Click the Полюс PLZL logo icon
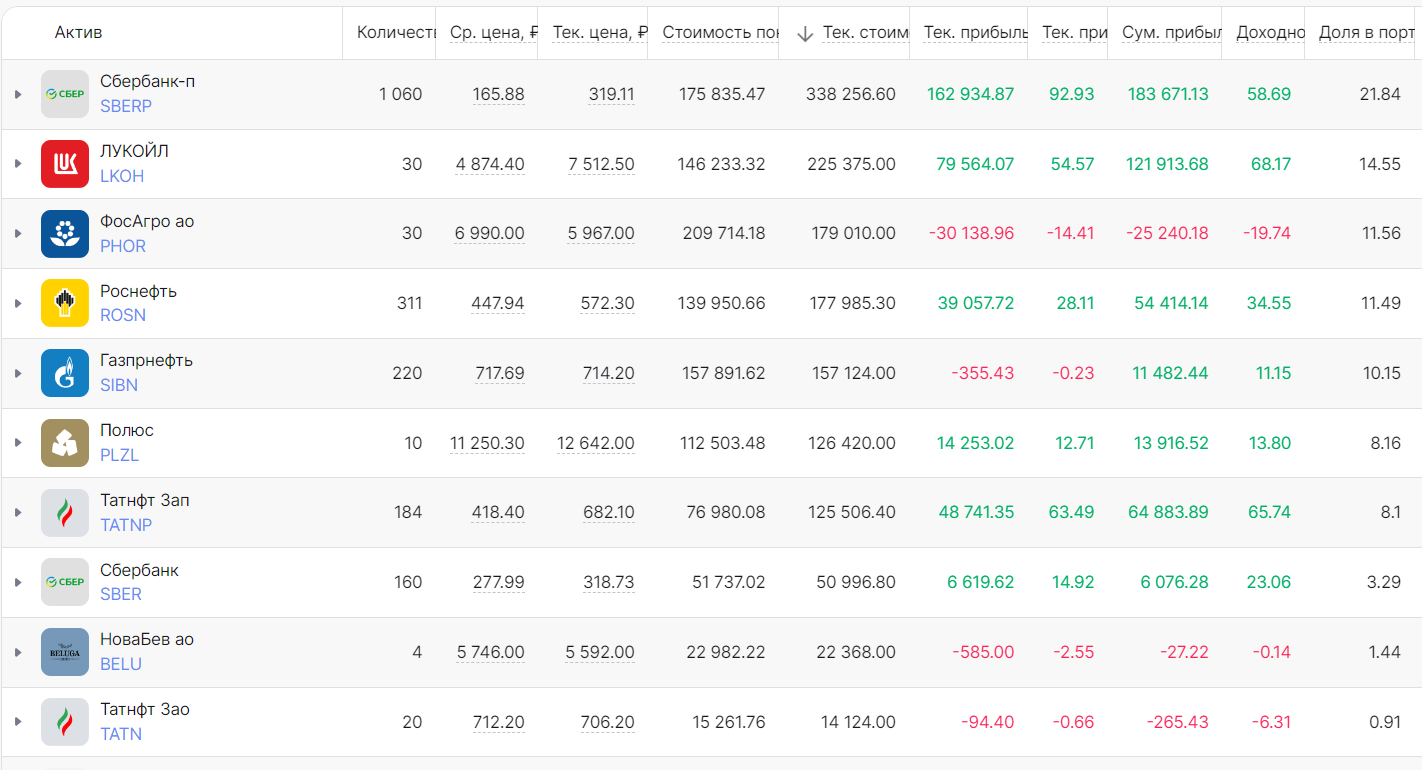The height and width of the screenshot is (770, 1422). 65,443
